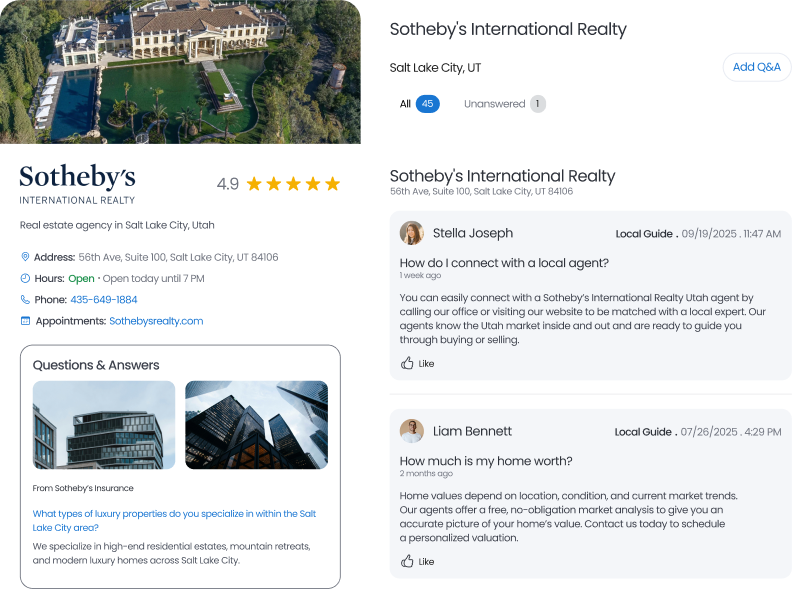Click the 'How much is my home worth?' question

486,461
